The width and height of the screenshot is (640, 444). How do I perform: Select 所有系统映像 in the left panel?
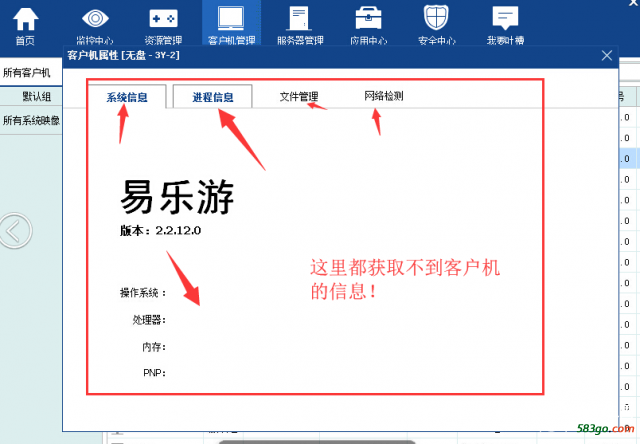tap(31, 120)
